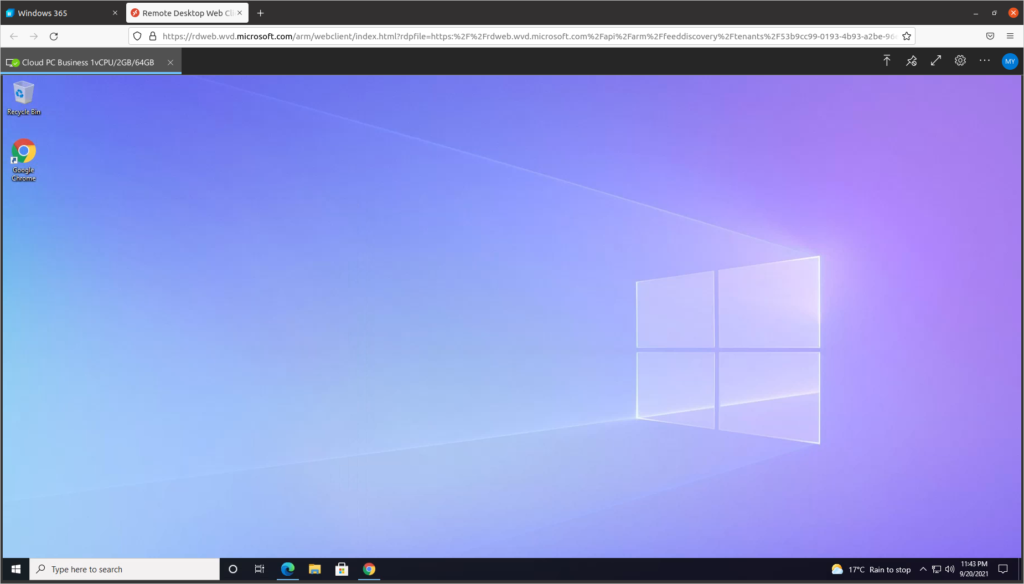This screenshot has height=584, width=1024.
Task: Select the Recycle Bin desktop icon
Action: (24, 98)
